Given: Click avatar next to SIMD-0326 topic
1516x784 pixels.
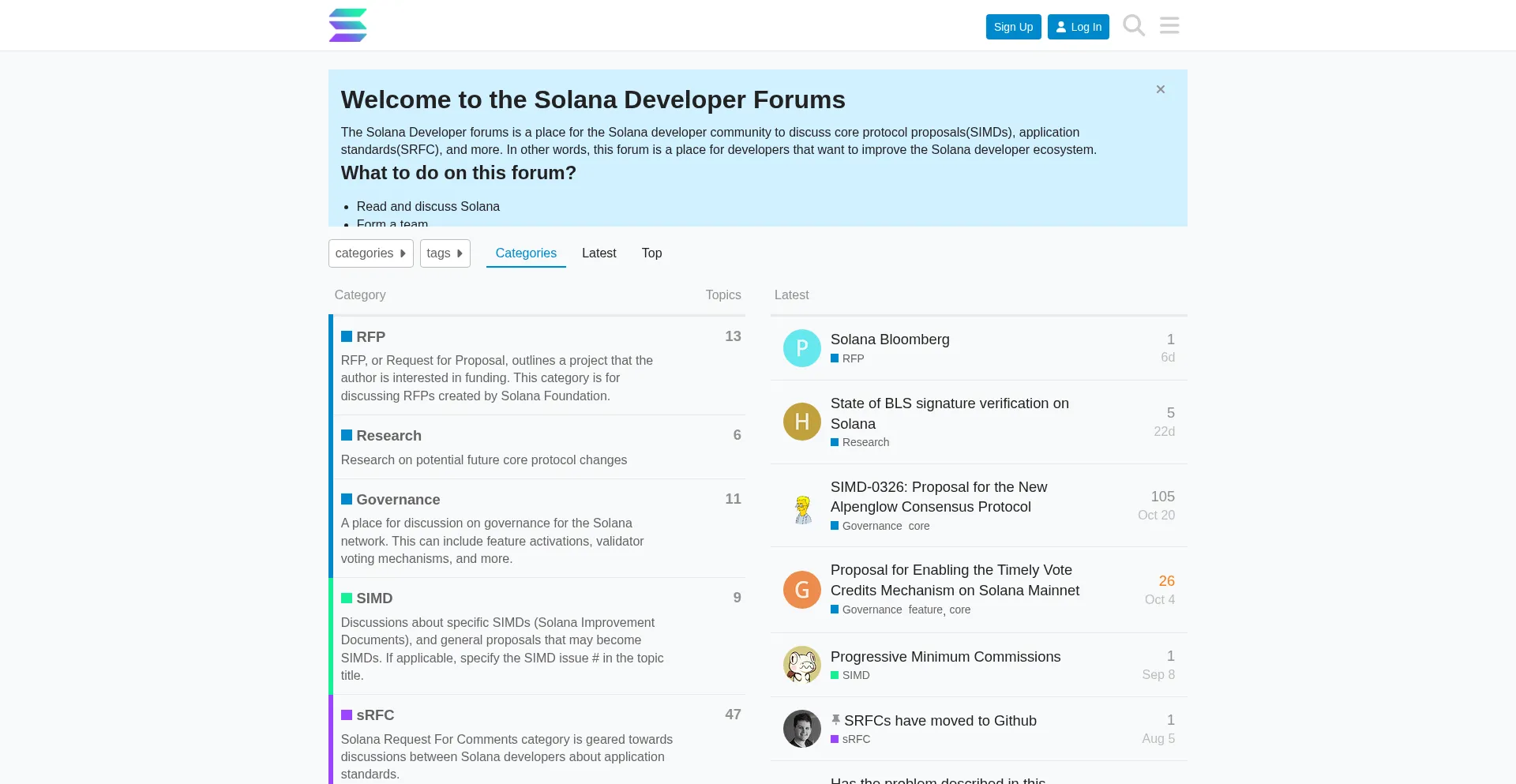Looking at the screenshot, I should coord(801,506).
